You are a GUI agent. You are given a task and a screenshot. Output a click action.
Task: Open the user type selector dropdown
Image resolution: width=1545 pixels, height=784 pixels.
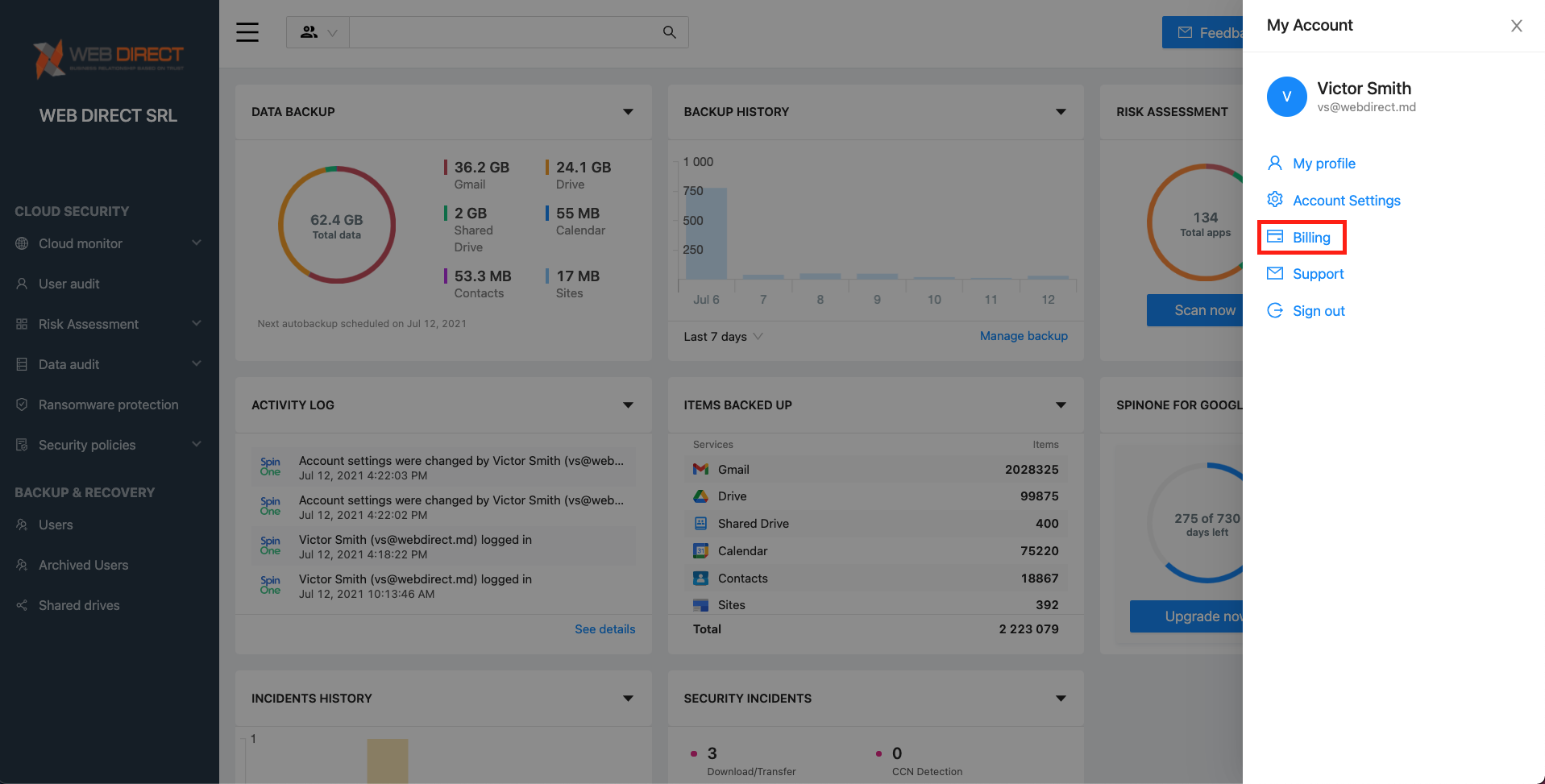point(318,32)
